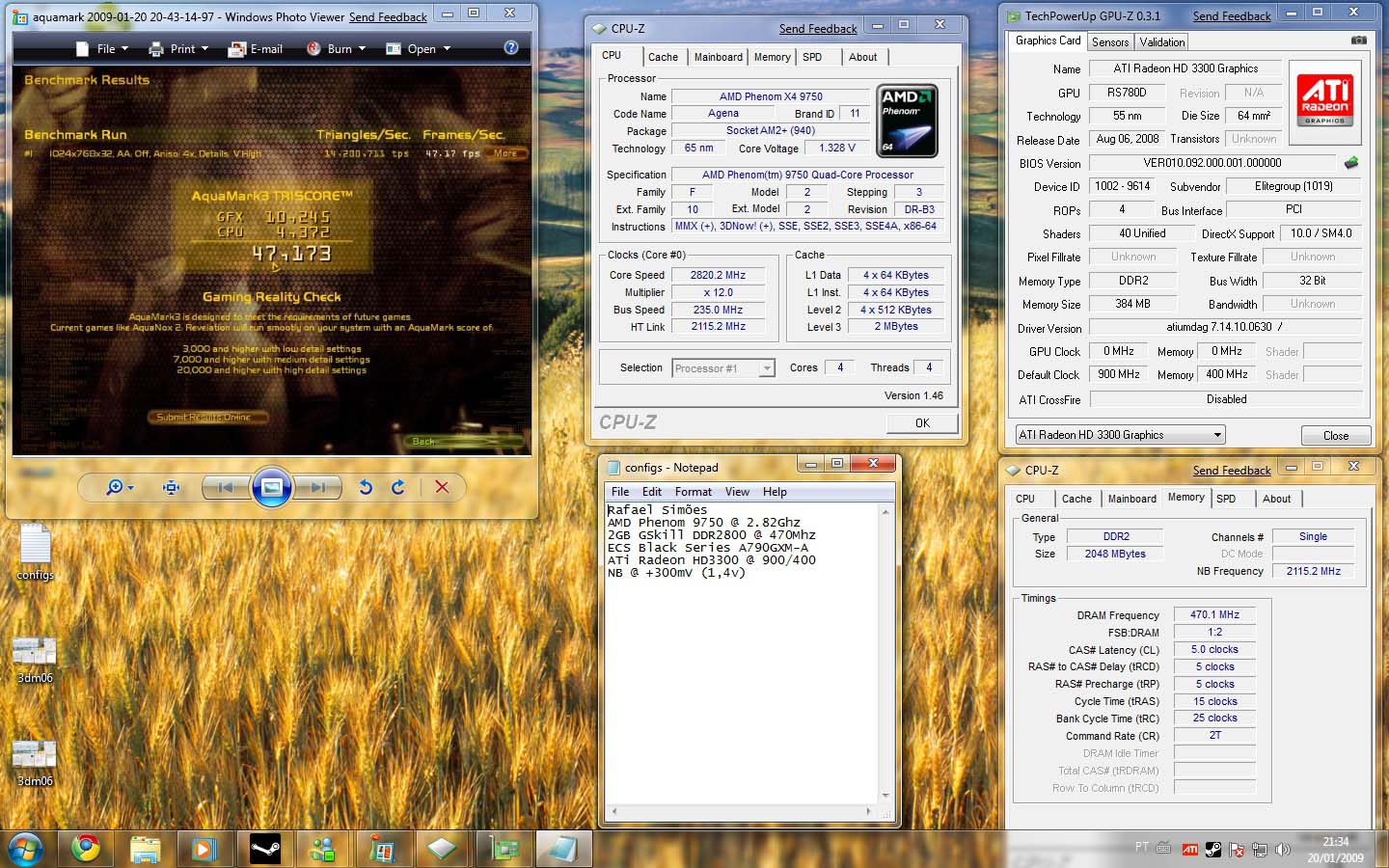
Task: Click the BIOS save chip icon in GPU-Z
Action: click(x=1350, y=163)
